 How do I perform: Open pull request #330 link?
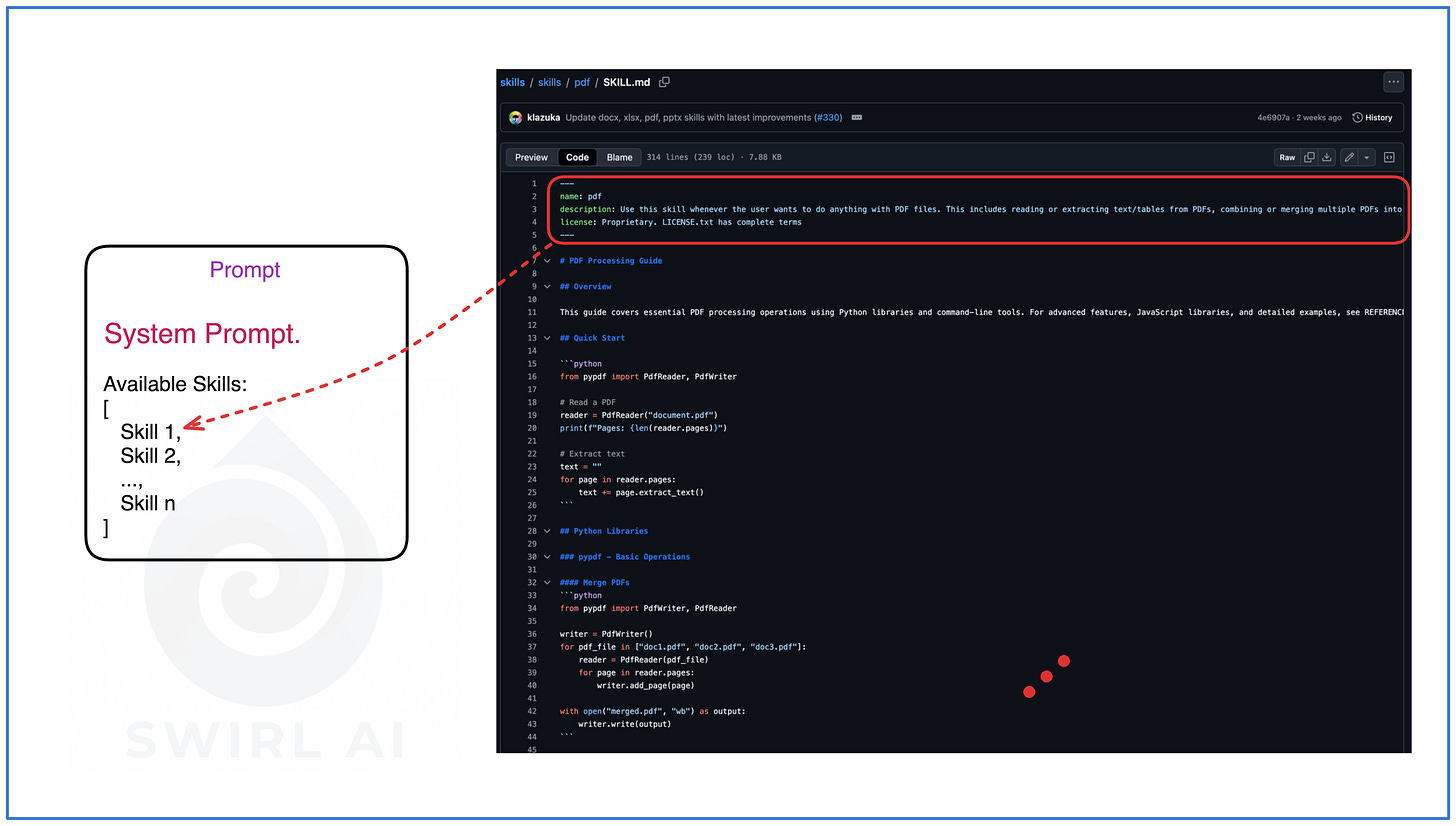coord(828,117)
